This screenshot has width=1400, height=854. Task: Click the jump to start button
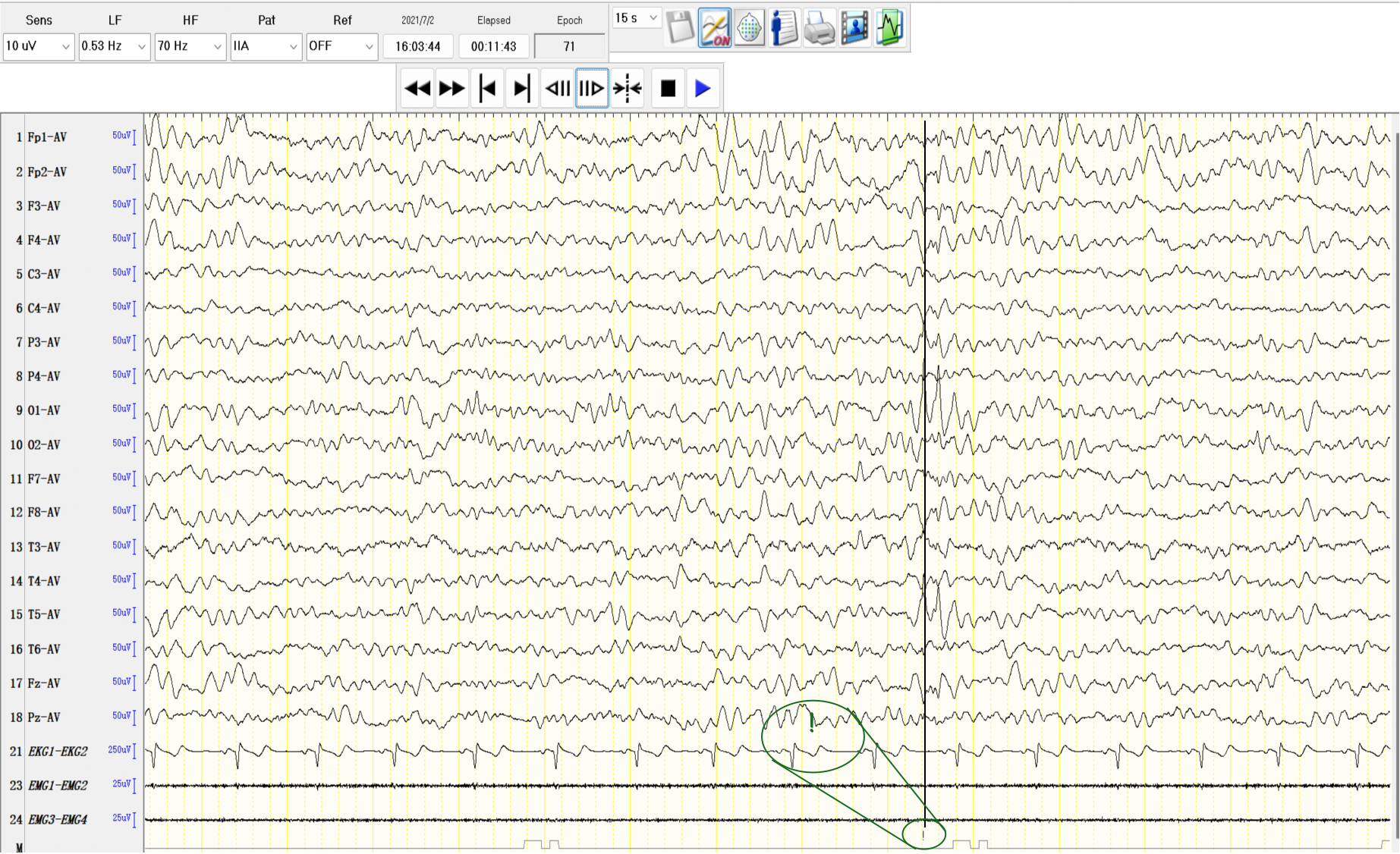[x=488, y=87]
